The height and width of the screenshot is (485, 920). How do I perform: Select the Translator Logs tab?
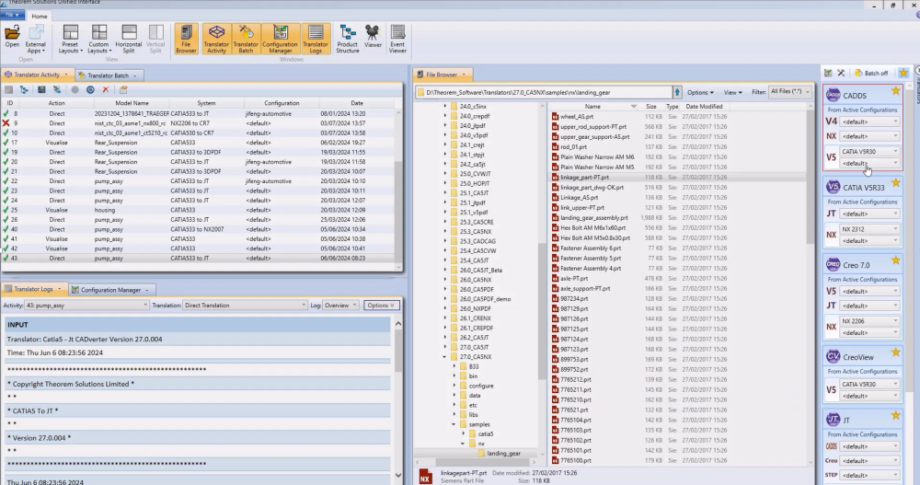tap(33, 289)
